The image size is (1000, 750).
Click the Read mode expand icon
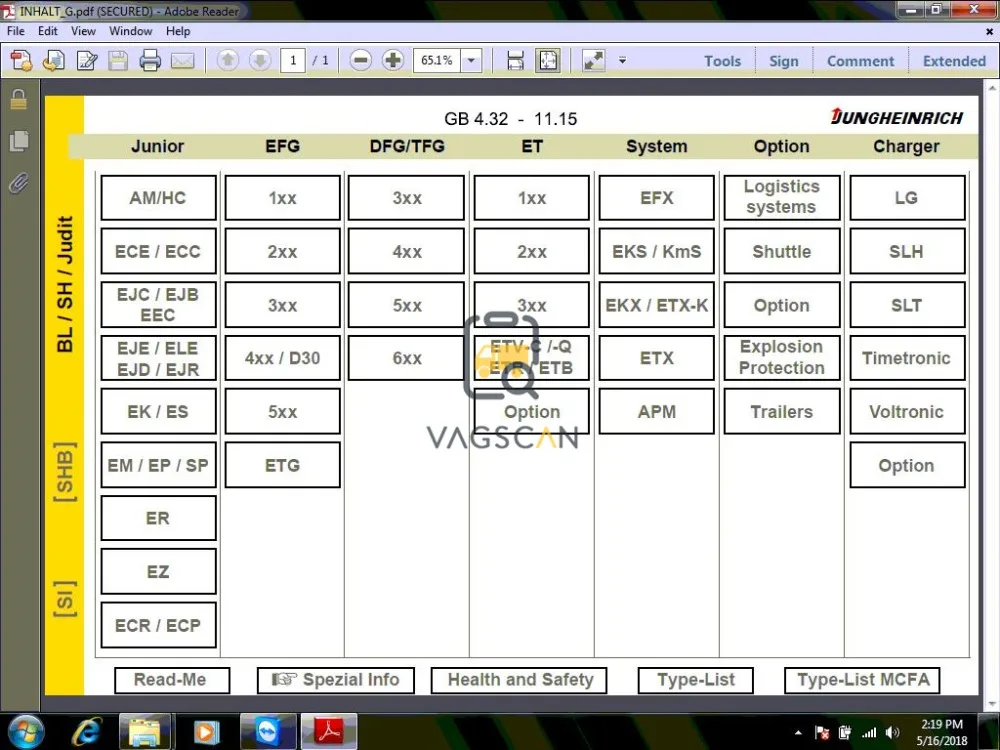(594, 61)
